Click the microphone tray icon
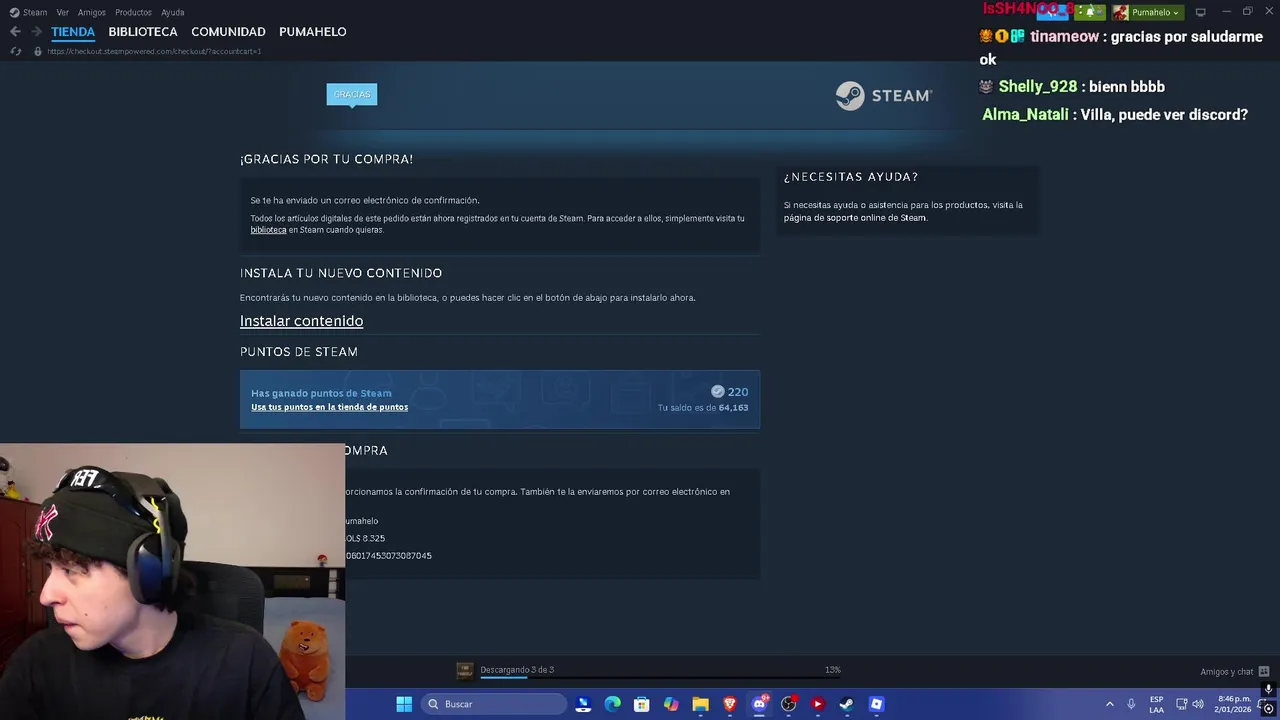The image size is (1280, 720). pos(1131,704)
